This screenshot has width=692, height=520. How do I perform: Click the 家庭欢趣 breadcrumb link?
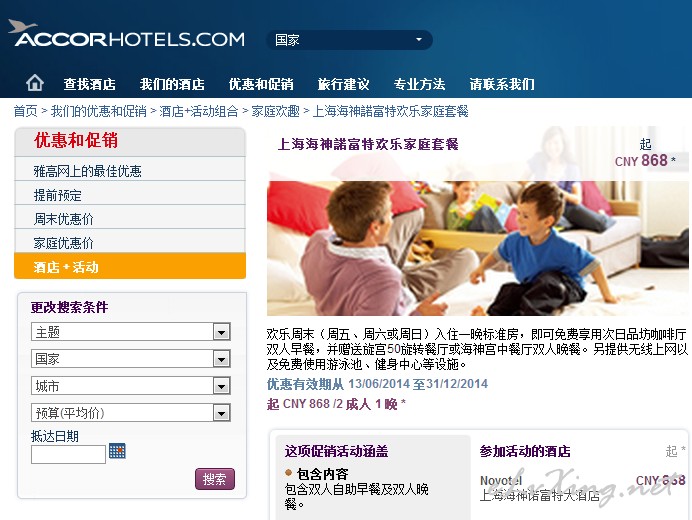[x=275, y=111]
